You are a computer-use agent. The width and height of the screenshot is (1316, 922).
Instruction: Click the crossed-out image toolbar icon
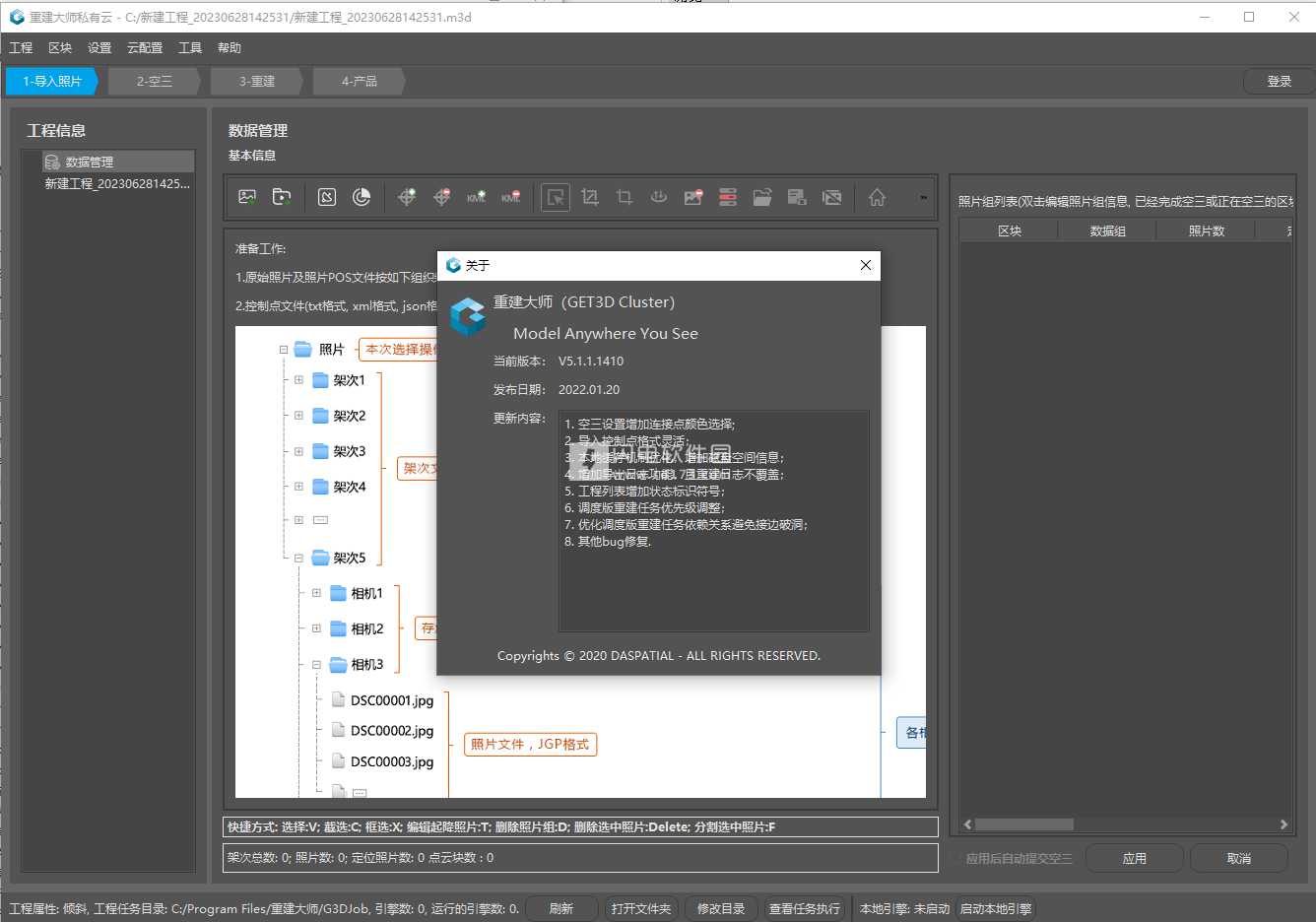[x=831, y=197]
